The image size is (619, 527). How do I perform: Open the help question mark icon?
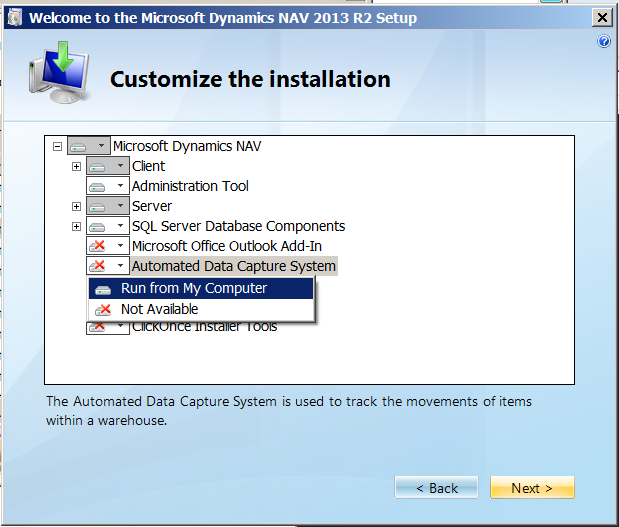[604, 41]
